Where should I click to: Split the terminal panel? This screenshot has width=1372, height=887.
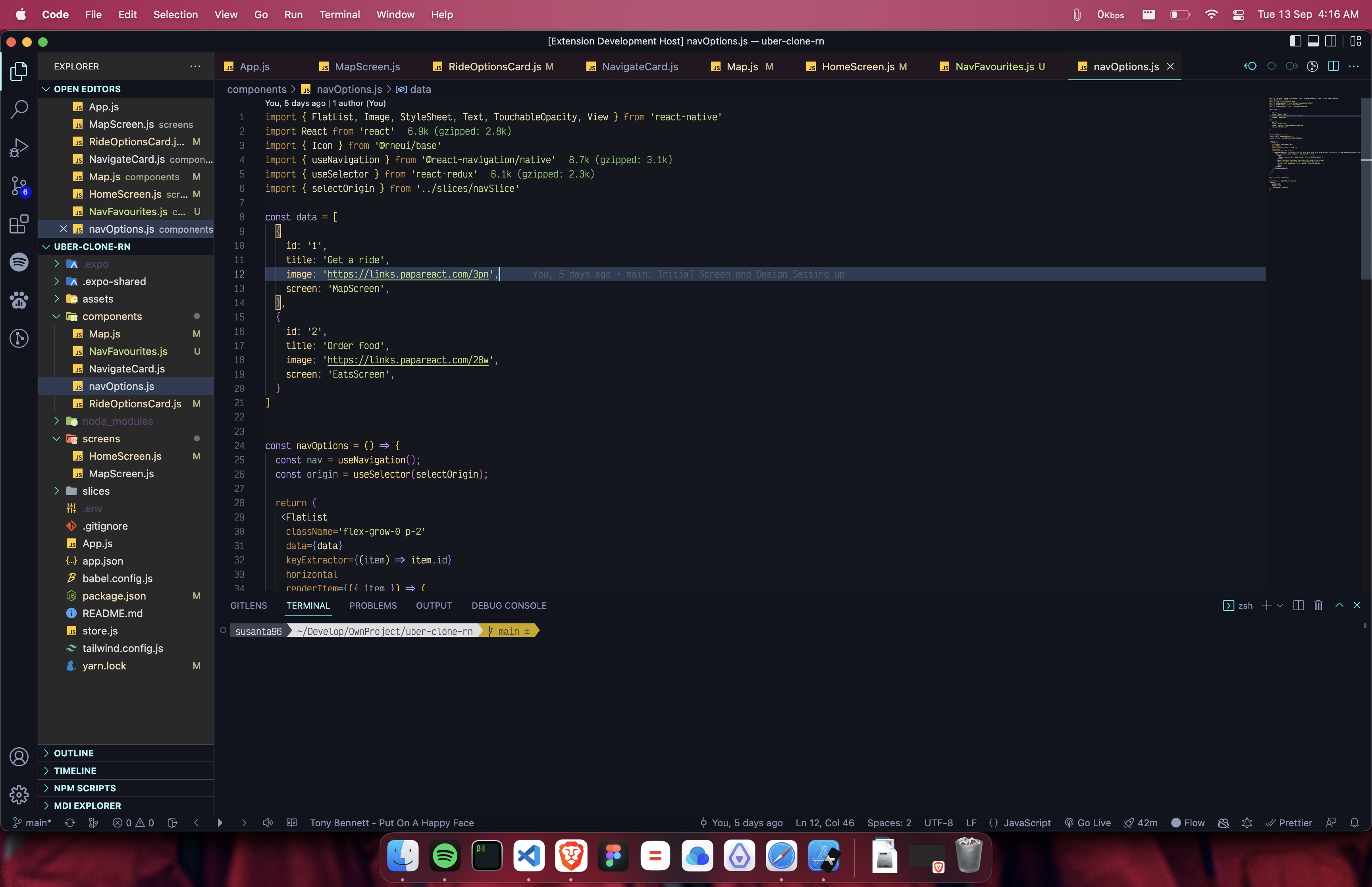pyautogui.click(x=1298, y=605)
